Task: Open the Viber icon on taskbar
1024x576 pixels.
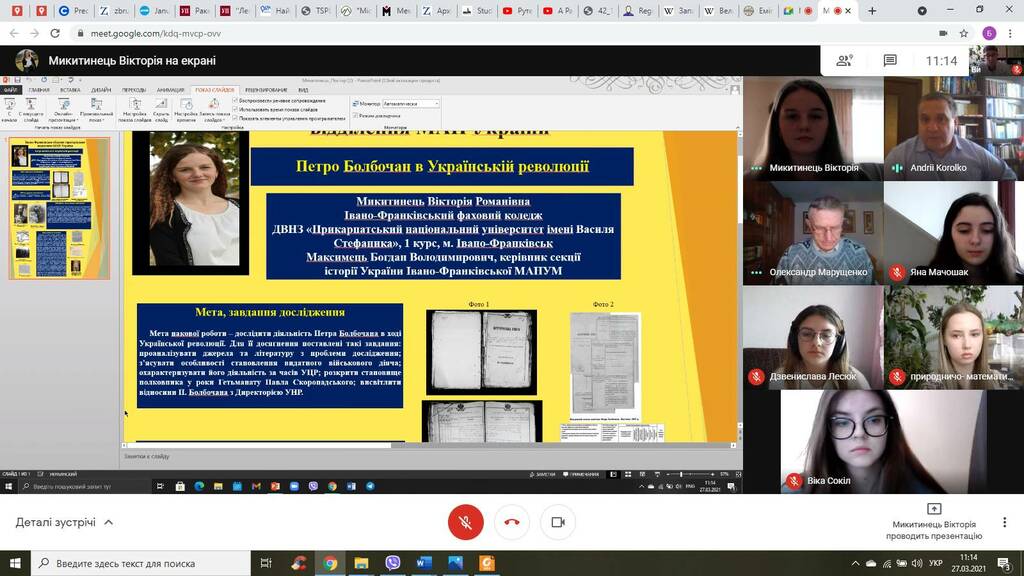Action: [x=392, y=563]
